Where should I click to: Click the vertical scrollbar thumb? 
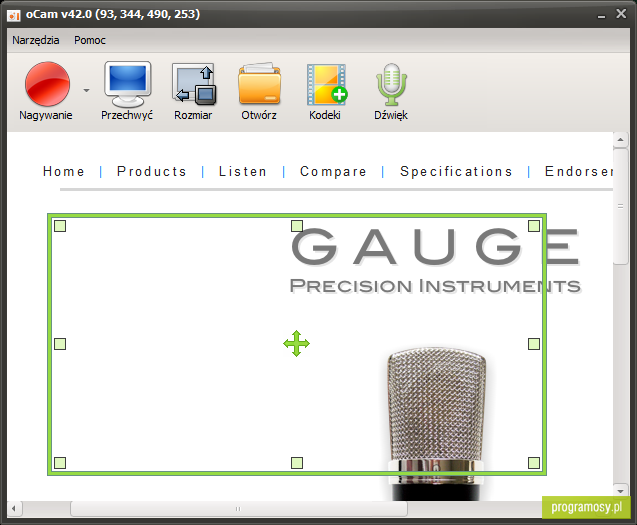pyautogui.click(x=620, y=206)
